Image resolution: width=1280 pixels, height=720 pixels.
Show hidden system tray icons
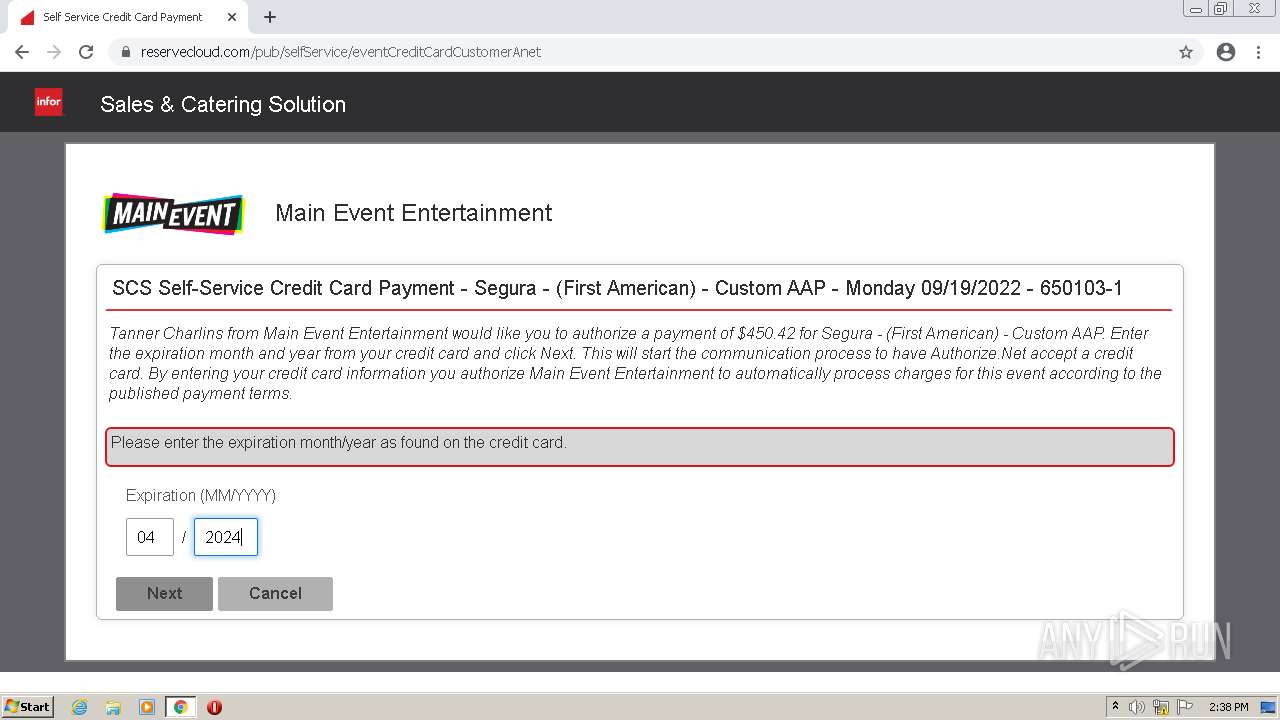1116,707
